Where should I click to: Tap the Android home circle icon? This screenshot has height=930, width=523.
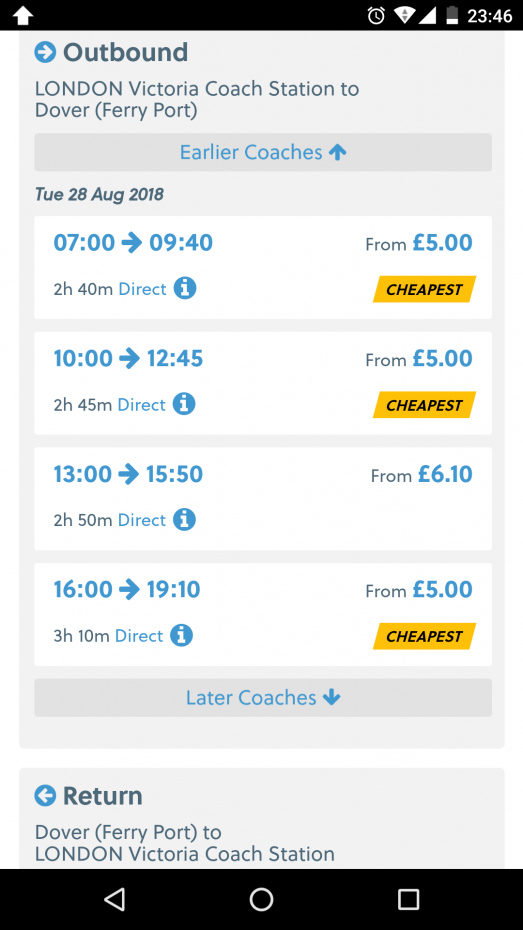pyautogui.click(x=262, y=899)
